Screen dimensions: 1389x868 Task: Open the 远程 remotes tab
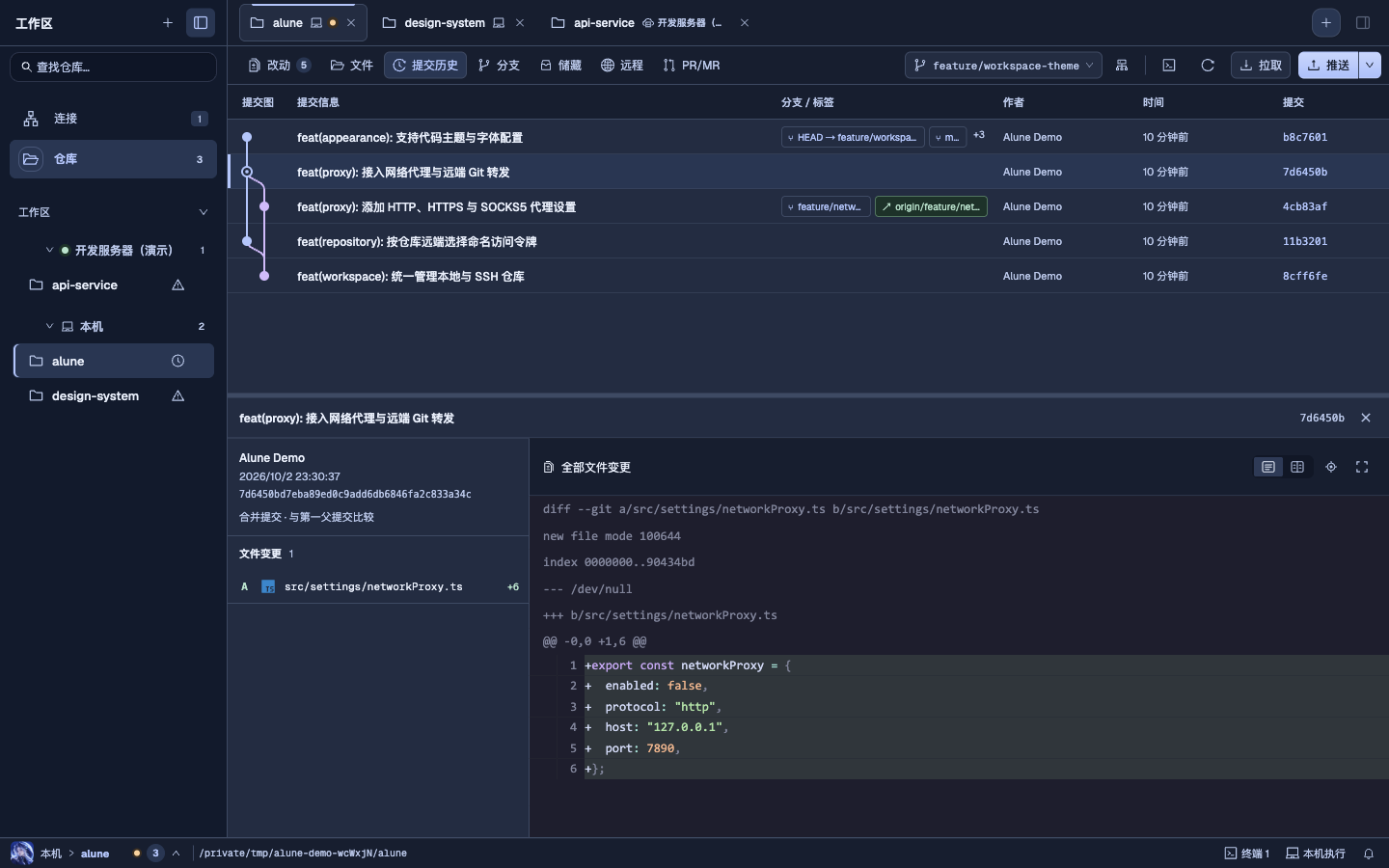622,66
